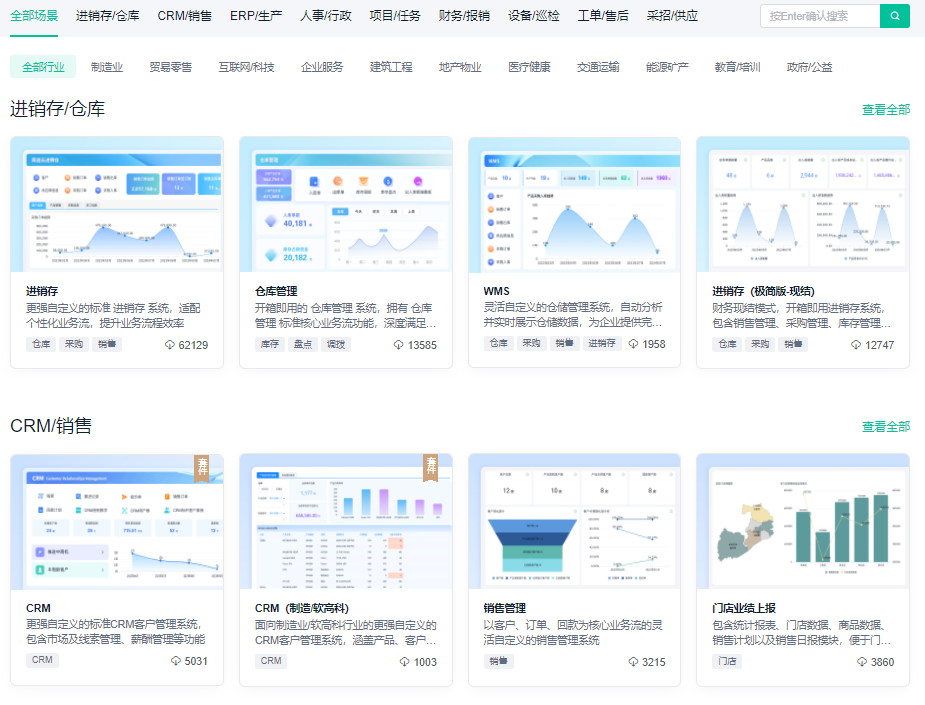Viewport: 925px width, 705px height.
Task: Click download icon on 门店业绩上报 card
Action: [x=862, y=662]
